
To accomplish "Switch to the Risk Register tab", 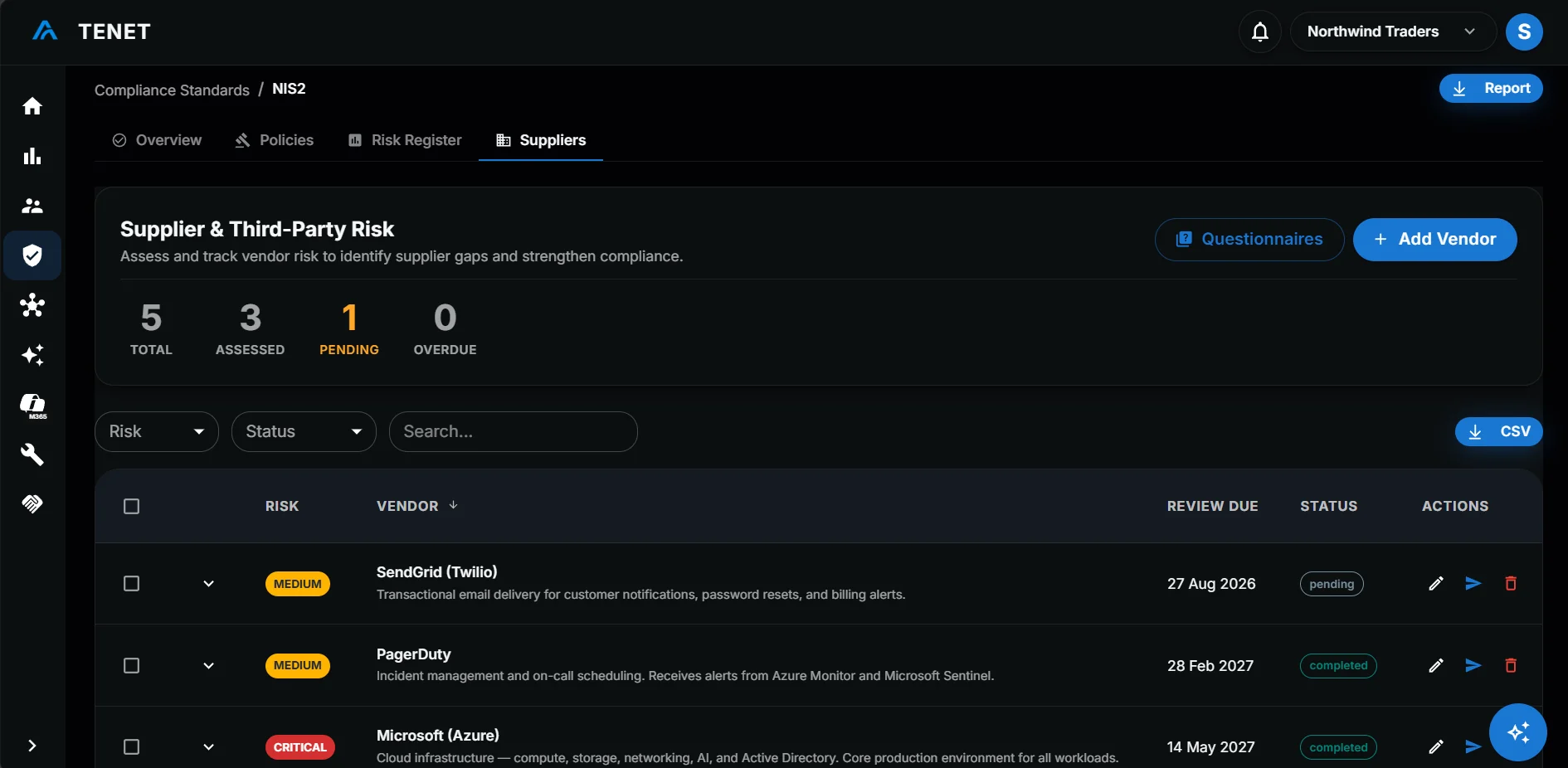I will [x=405, y=140].
